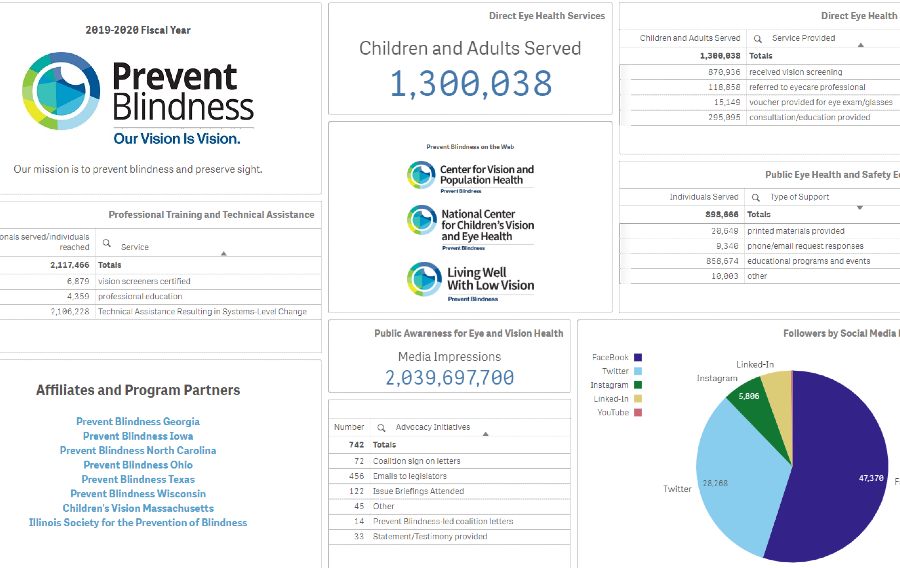Open Prevent Blindness Georgia link

click(138, 422)
